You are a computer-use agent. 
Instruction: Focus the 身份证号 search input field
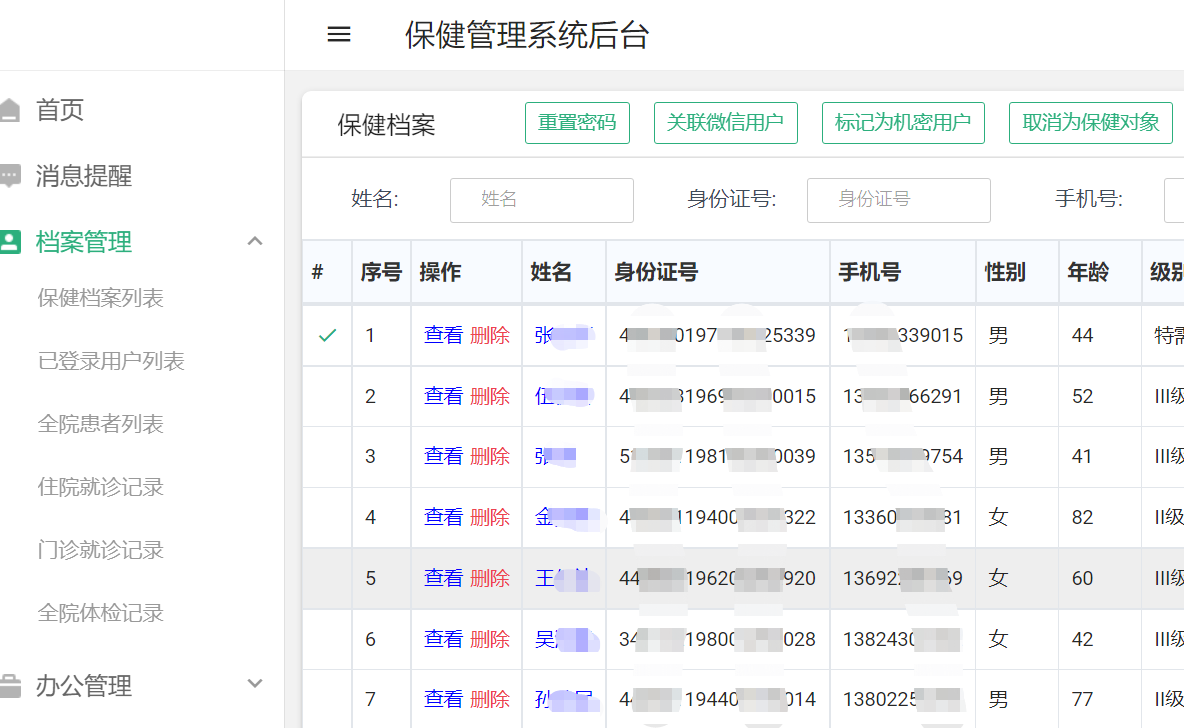click(x=898, y=200)
